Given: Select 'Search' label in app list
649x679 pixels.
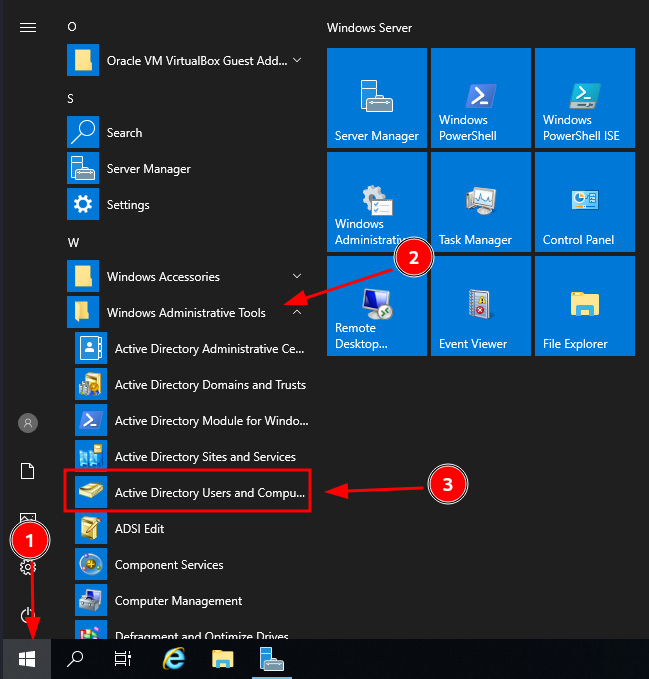Looking at the screenshot, I should point(124,133).
